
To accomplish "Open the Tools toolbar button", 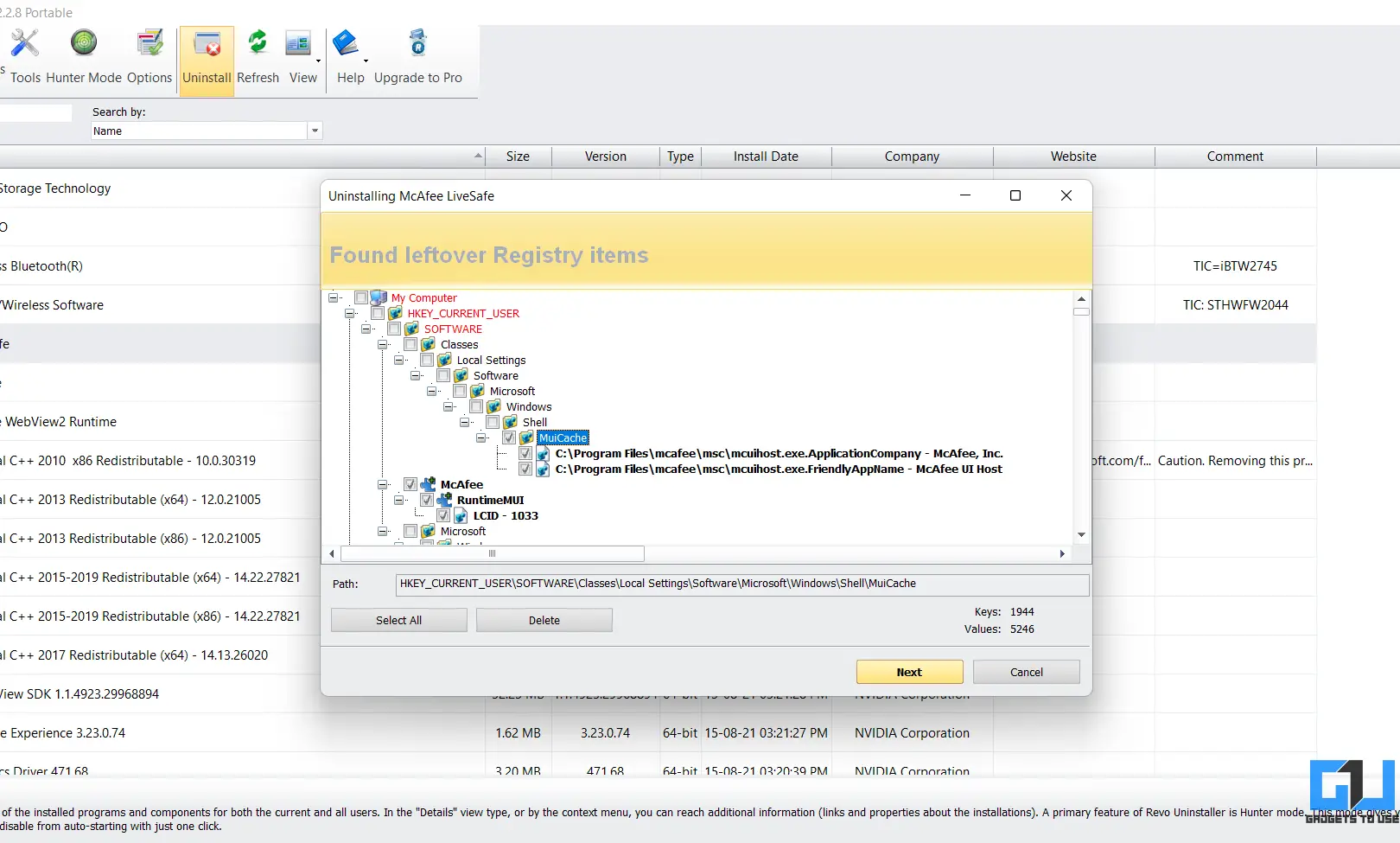I will pos(25,57).
